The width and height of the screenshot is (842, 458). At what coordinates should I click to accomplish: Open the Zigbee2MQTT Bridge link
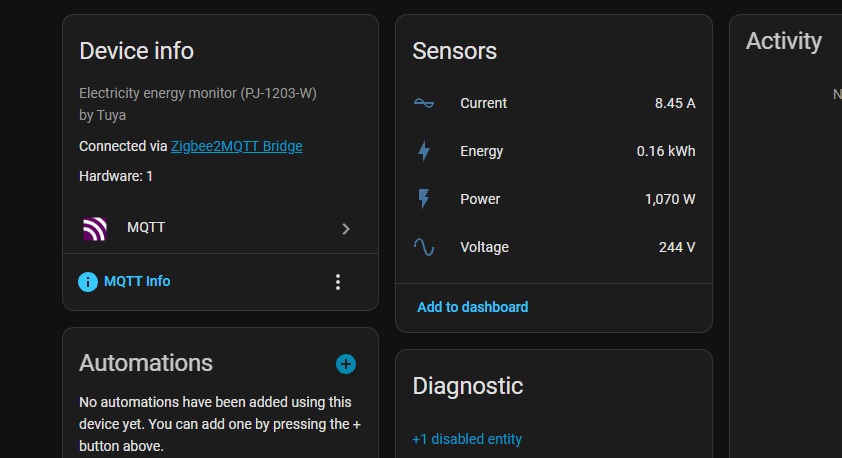click(236, 146)
